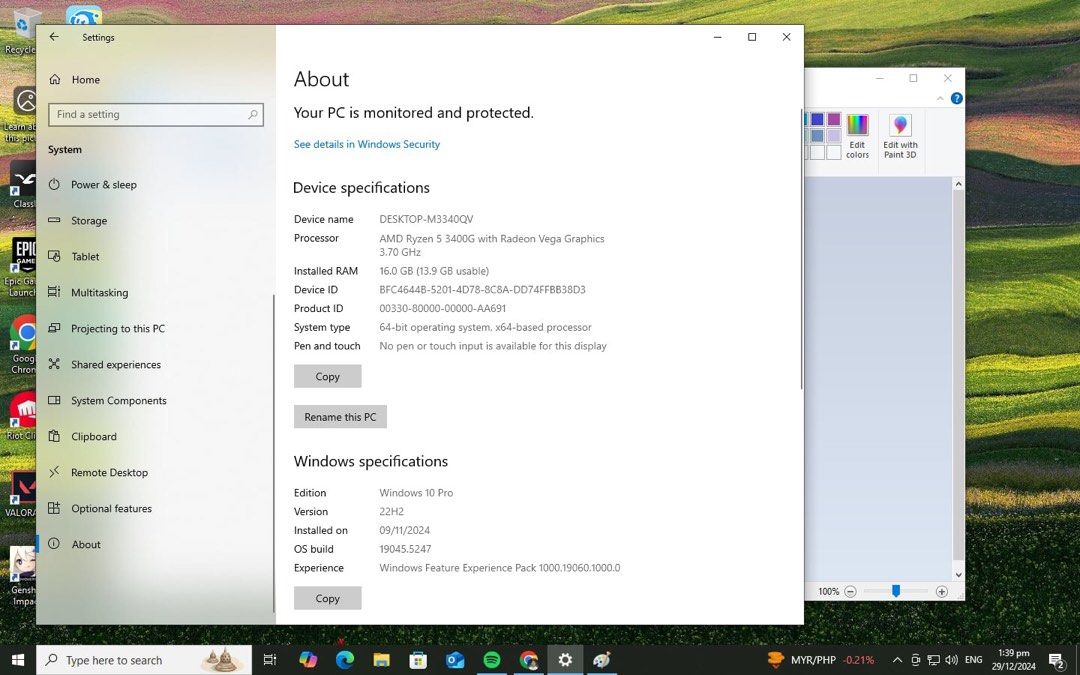
Task: Click Edit colors in Paint window
Action: (857, 136)
